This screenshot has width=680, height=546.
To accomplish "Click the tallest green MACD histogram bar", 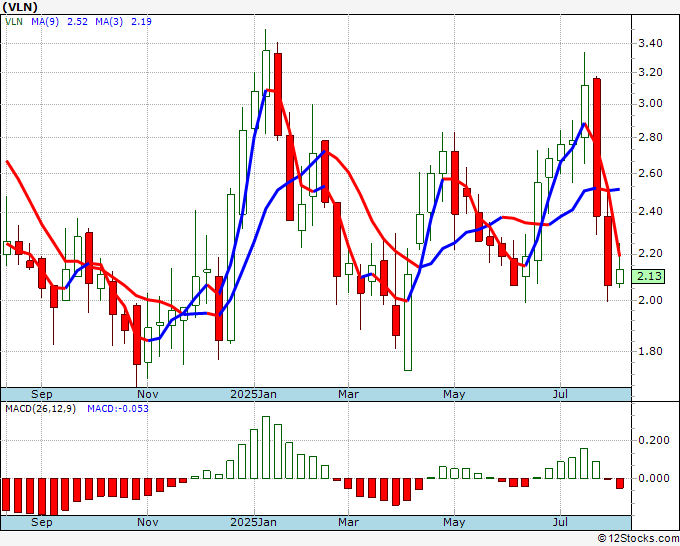I will [x=266, y=447].
